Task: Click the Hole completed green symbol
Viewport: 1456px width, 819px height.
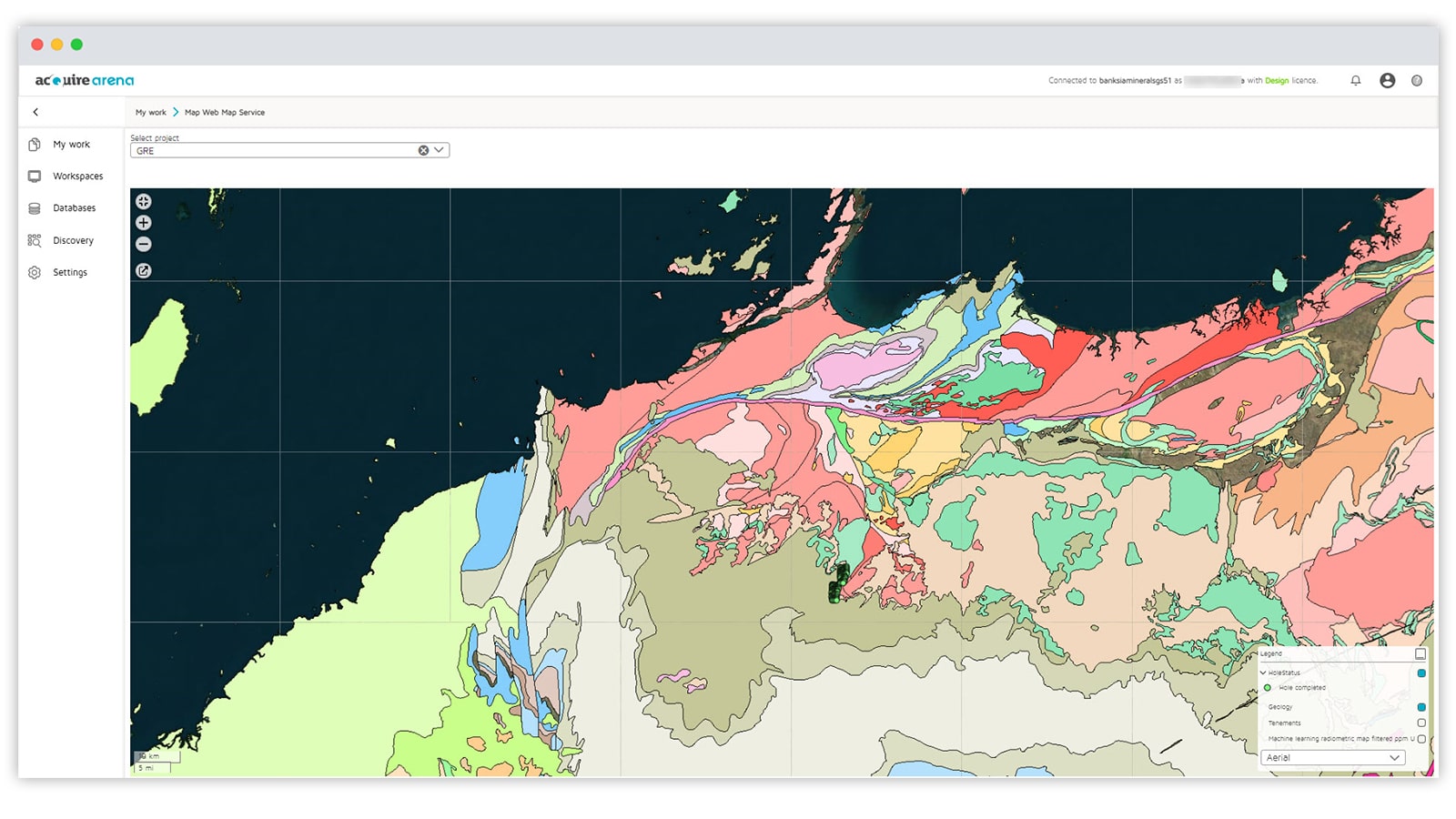Action: tap(1268, 687)
